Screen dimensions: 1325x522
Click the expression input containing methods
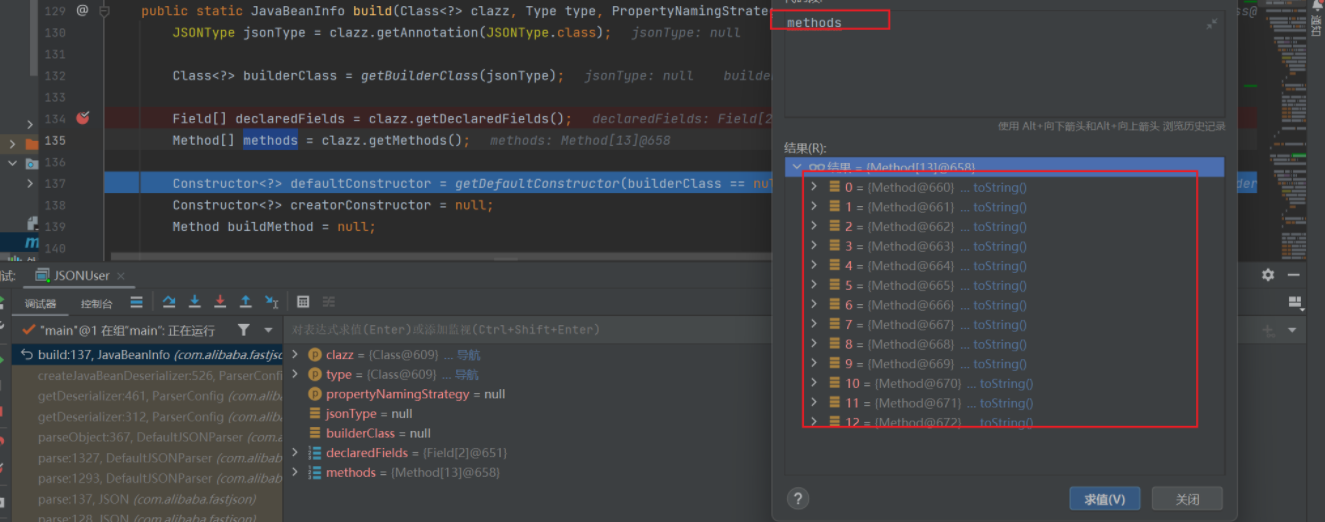tap(1002, 64)
